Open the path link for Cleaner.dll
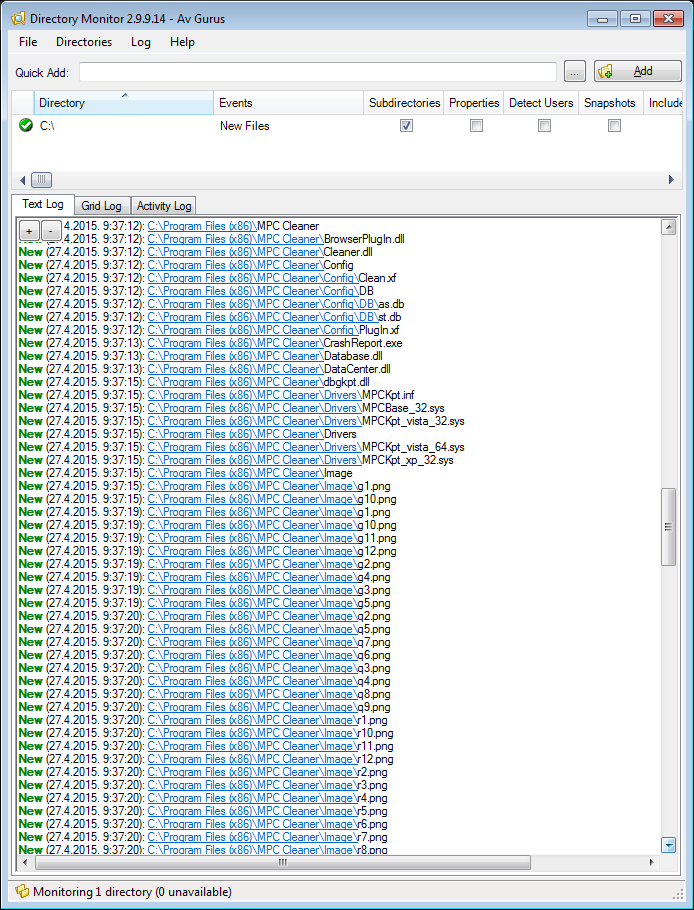The width and height of the screenshot is (694, 910). [x=235, y=252]
